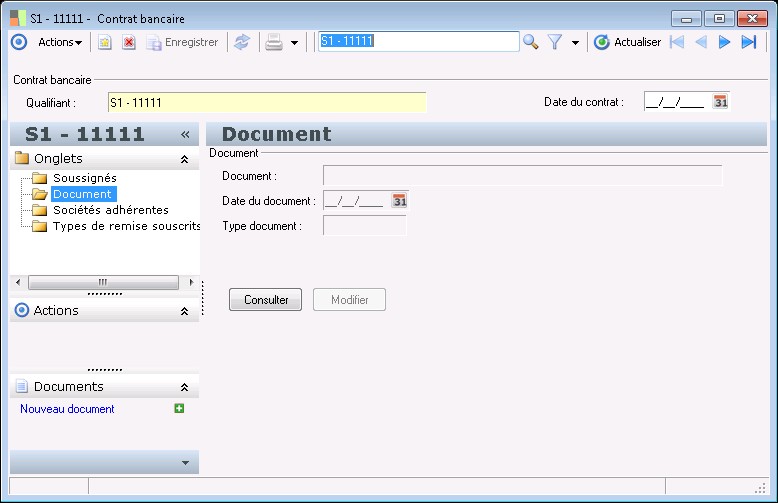Click the Date du contrat field
Screen dimensions: 778x503
pos(677,102)
